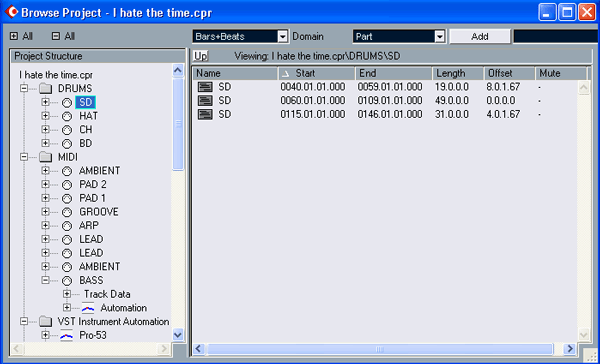Click the track icon beside ARP
The width and height of the screenshot is (600, 364).
(x=67, y=226)
